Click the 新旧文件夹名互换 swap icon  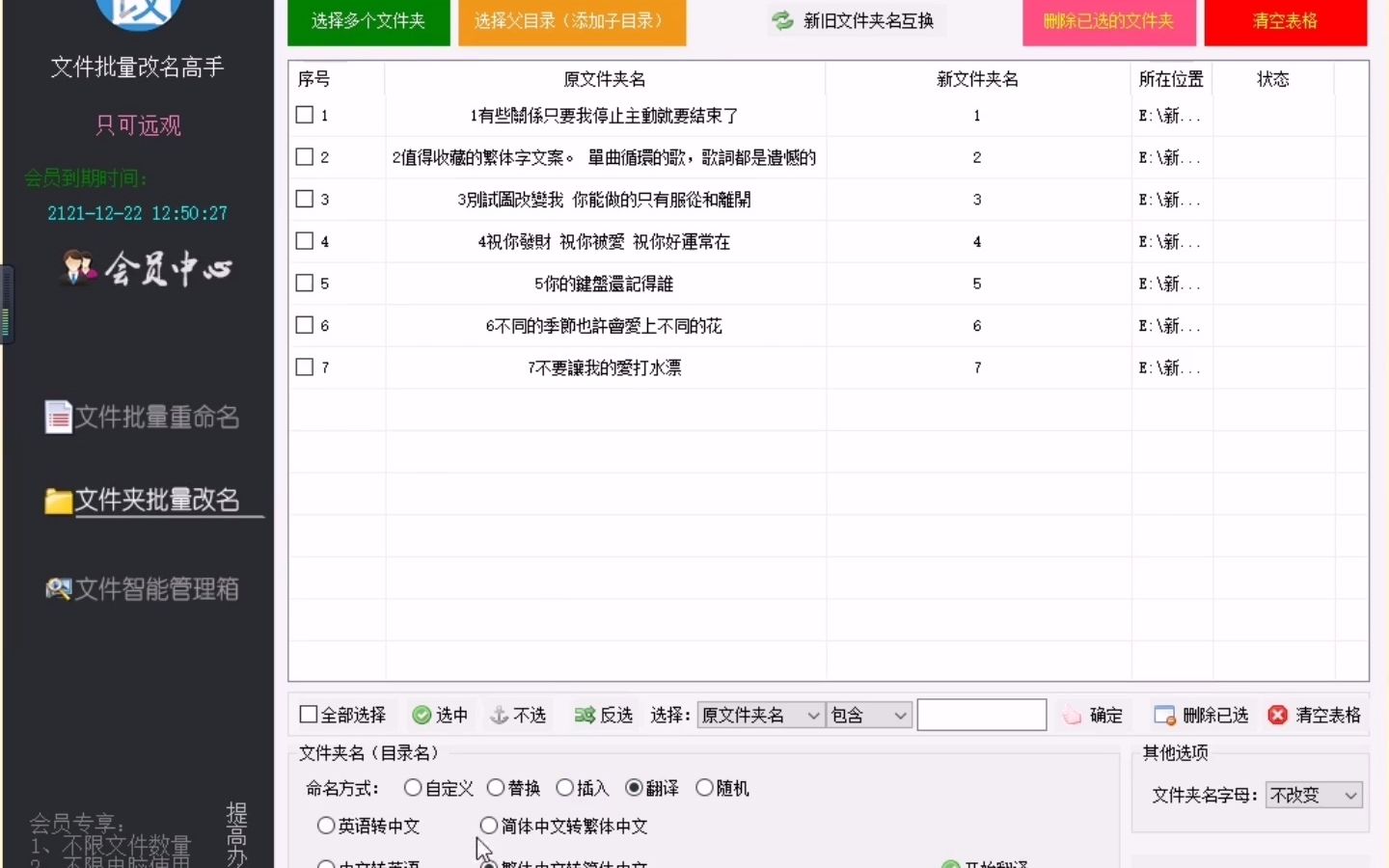click(782, 20)
